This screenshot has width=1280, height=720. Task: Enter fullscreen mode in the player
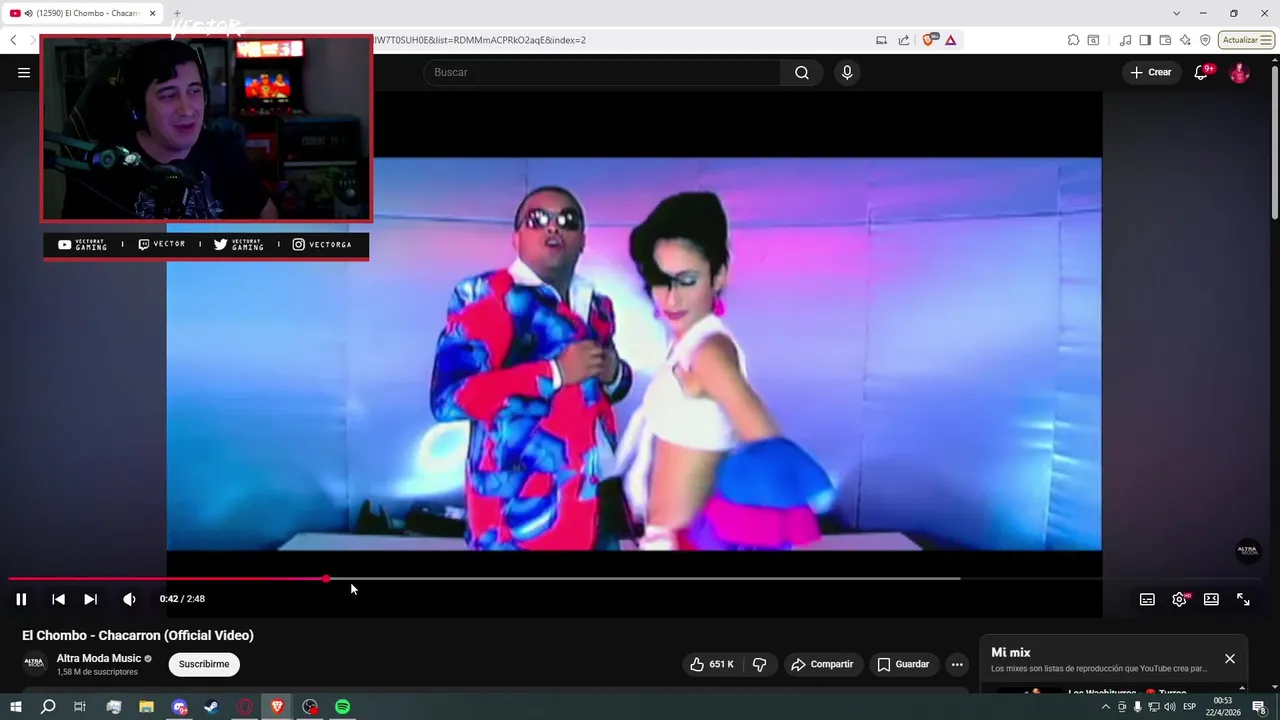[x=1243, y=599]
